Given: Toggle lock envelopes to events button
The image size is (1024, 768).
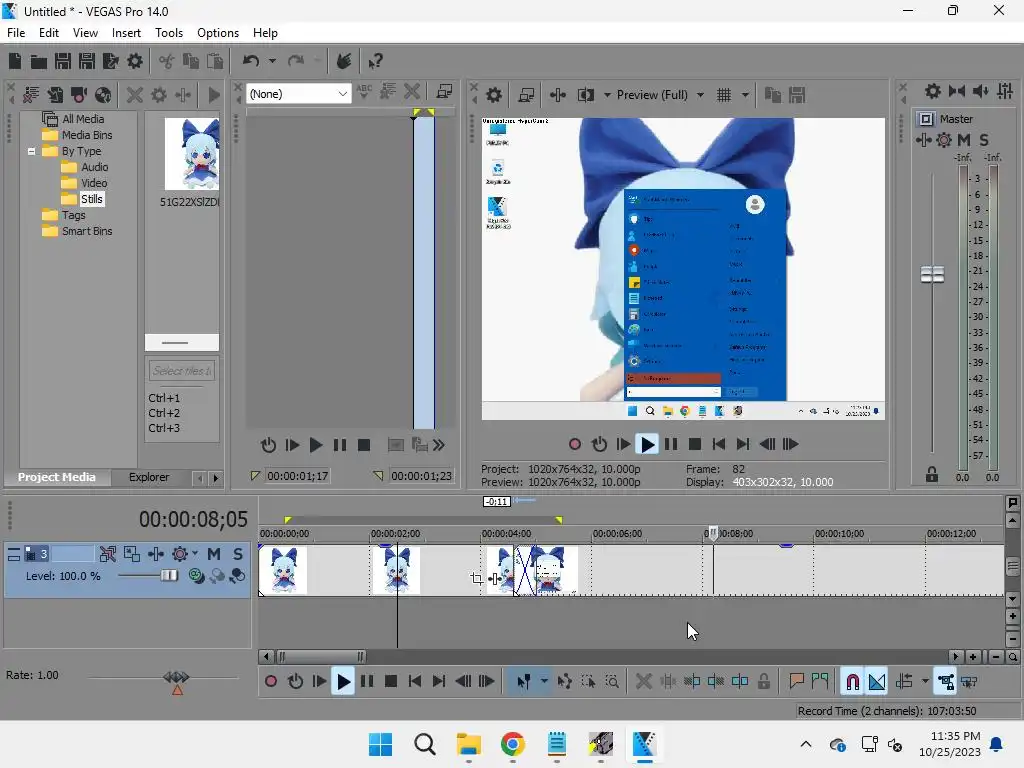Looking at the screenshot, I should [x=945, y=682].
